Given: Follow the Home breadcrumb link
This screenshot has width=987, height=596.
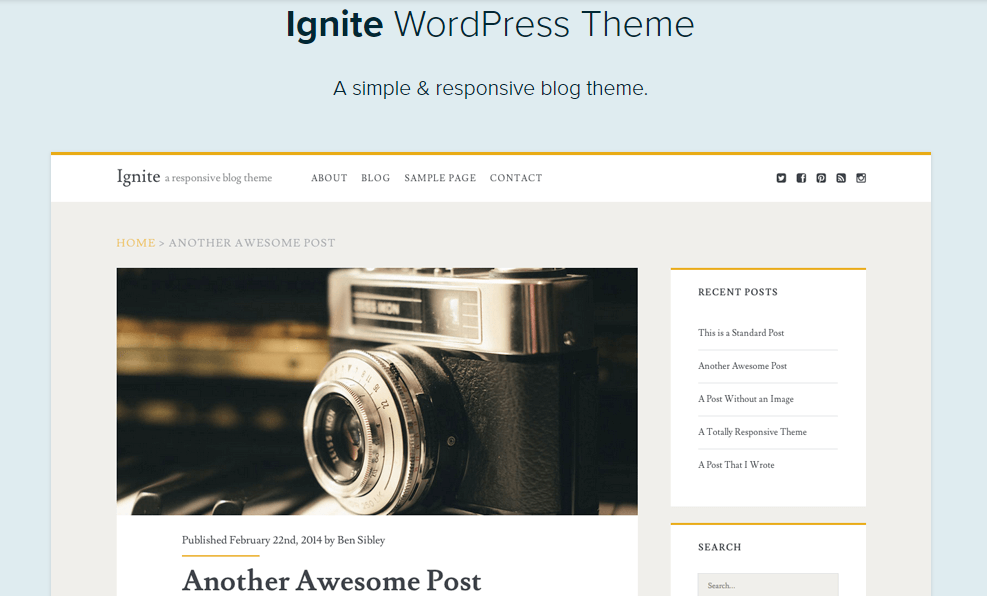Looking at the screenshot, I should 136,243.
